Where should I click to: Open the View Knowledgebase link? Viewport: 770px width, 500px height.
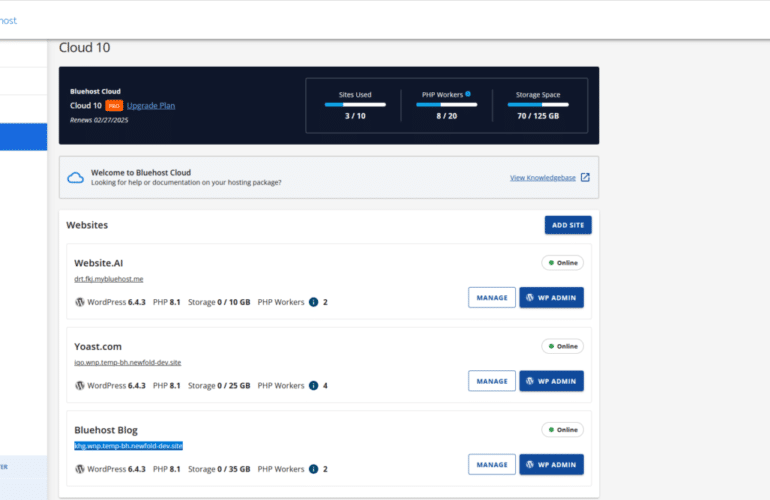(x=543, y=178)
